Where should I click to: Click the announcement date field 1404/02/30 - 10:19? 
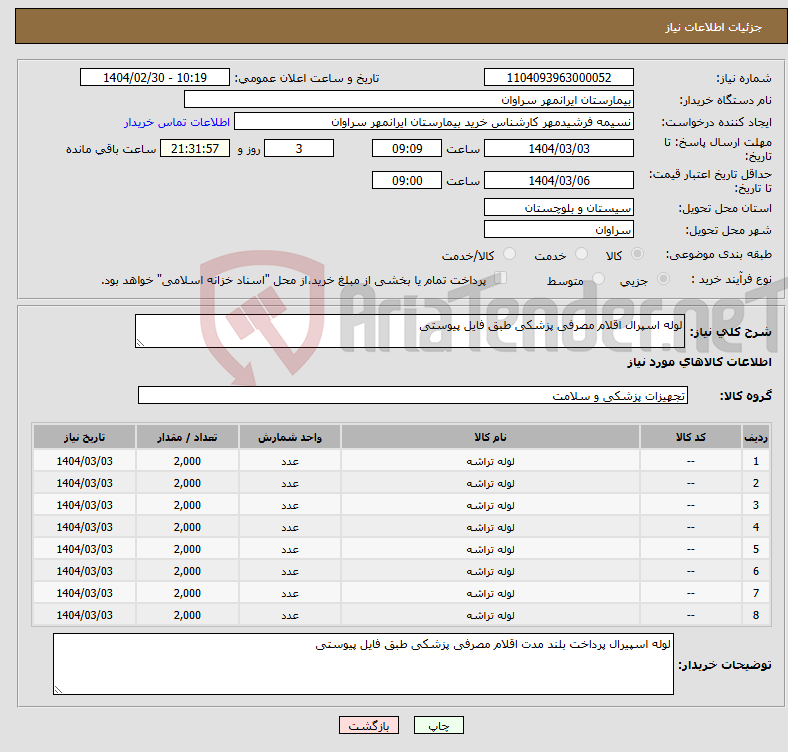(155, 77)
